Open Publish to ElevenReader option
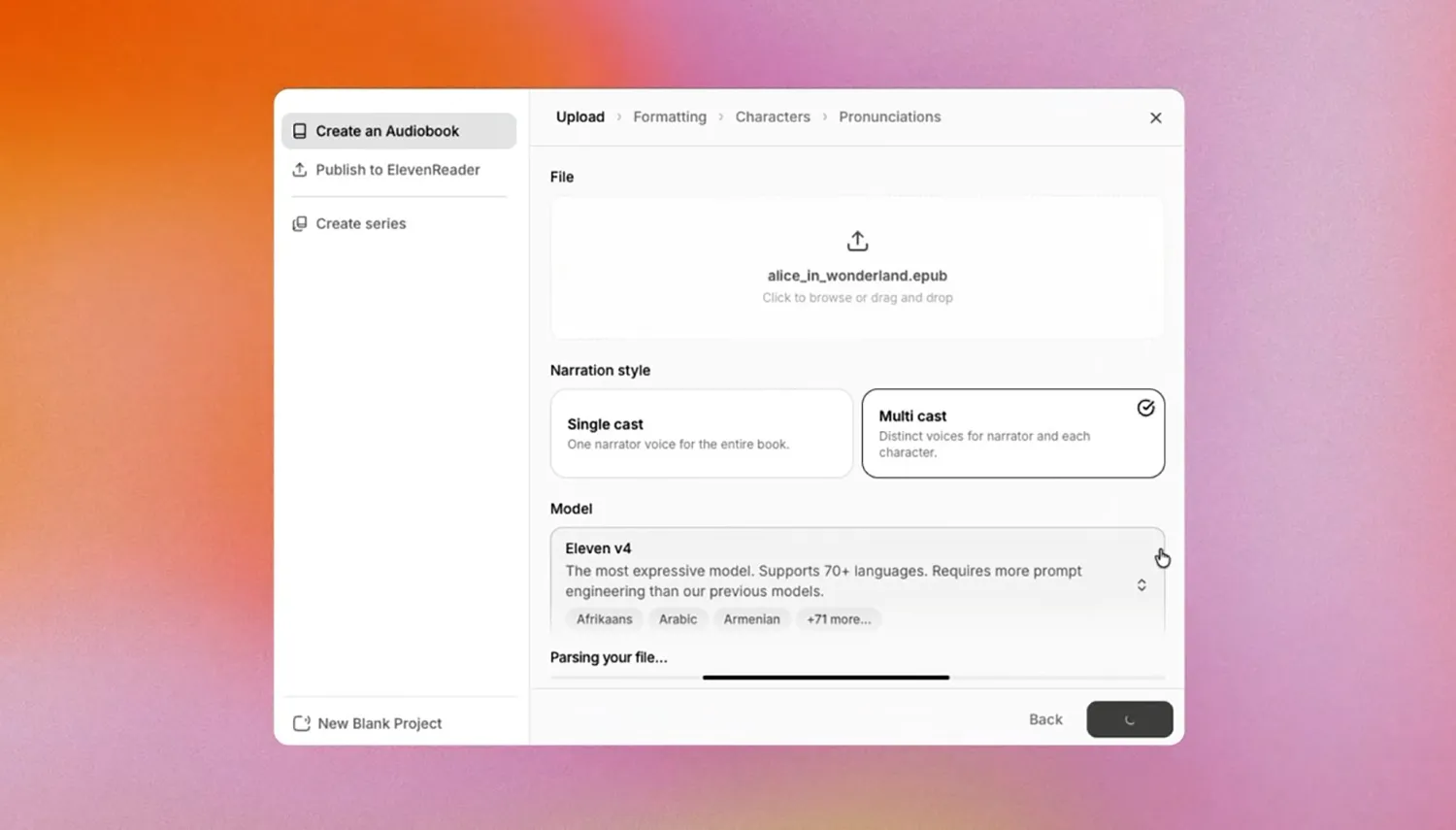 tap(399, 170)
